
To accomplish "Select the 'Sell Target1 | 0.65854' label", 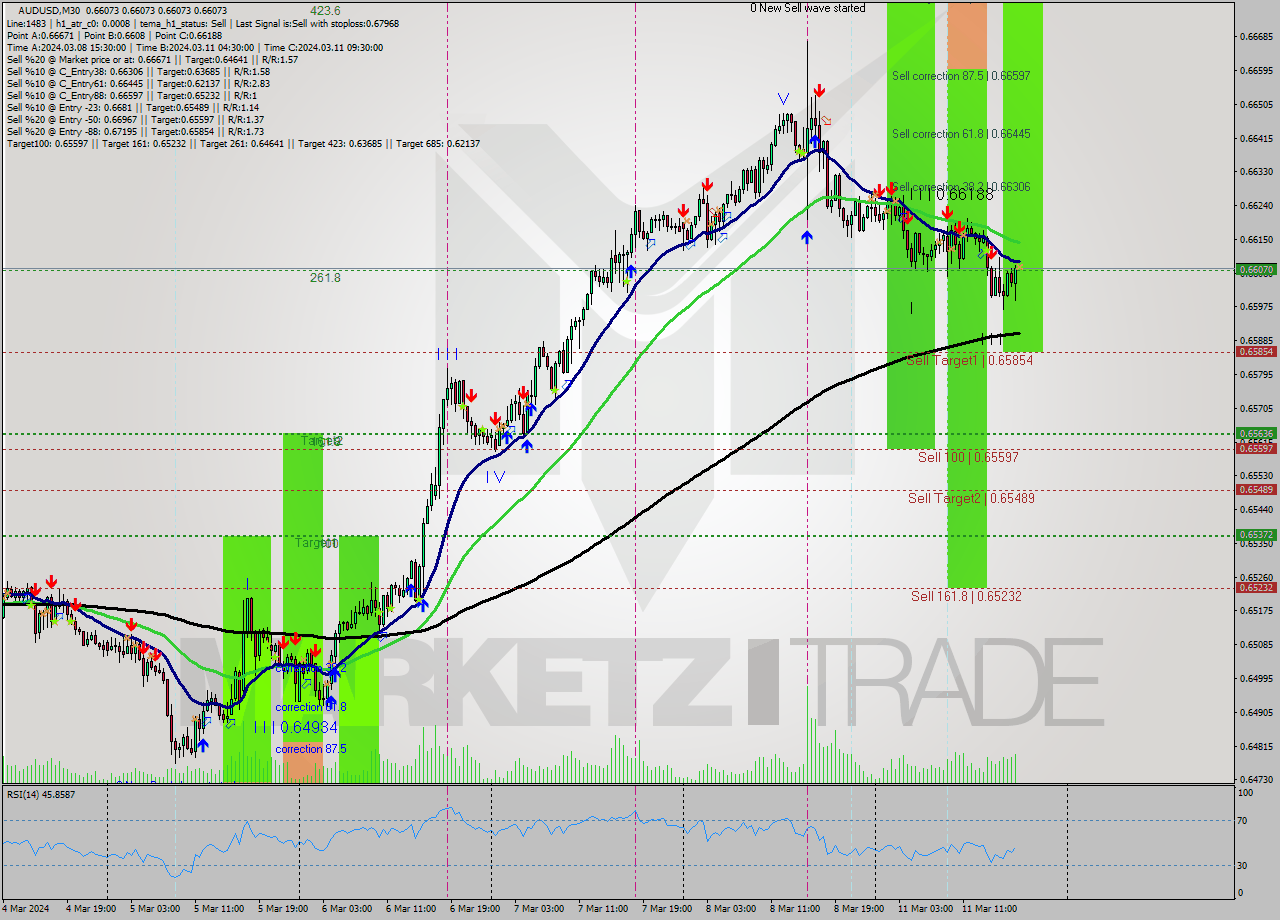I will (x=969, y=360).
